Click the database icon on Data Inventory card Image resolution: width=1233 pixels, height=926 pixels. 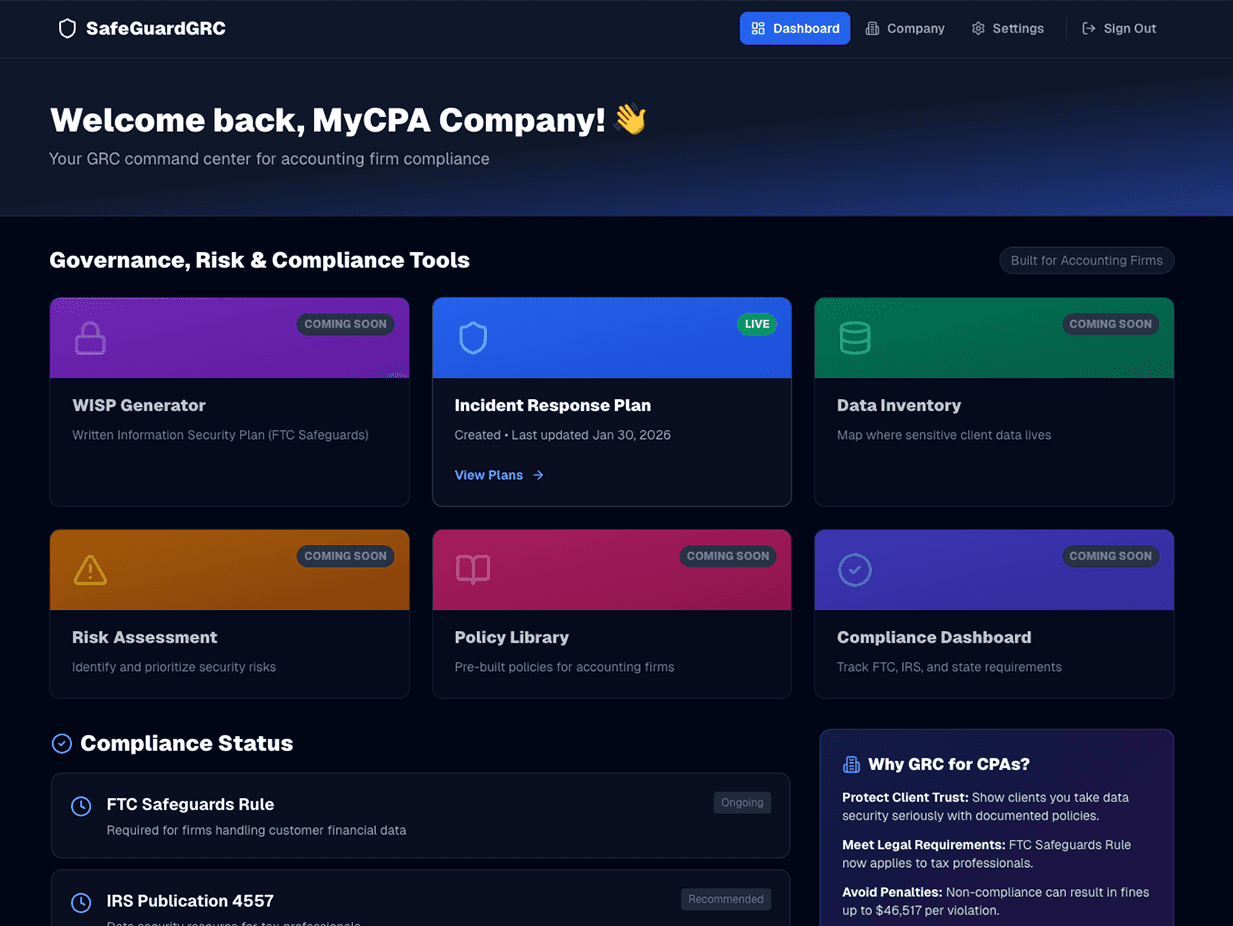(855, 338)
